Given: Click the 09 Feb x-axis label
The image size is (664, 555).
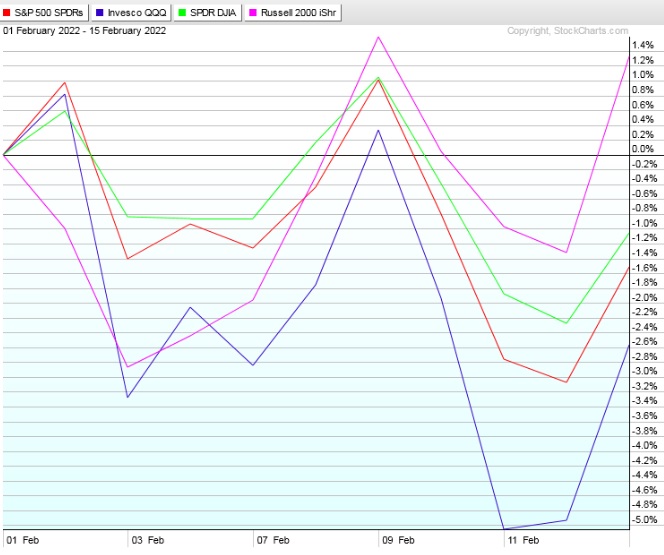Looking at the screenshot, I should (398, 540).
